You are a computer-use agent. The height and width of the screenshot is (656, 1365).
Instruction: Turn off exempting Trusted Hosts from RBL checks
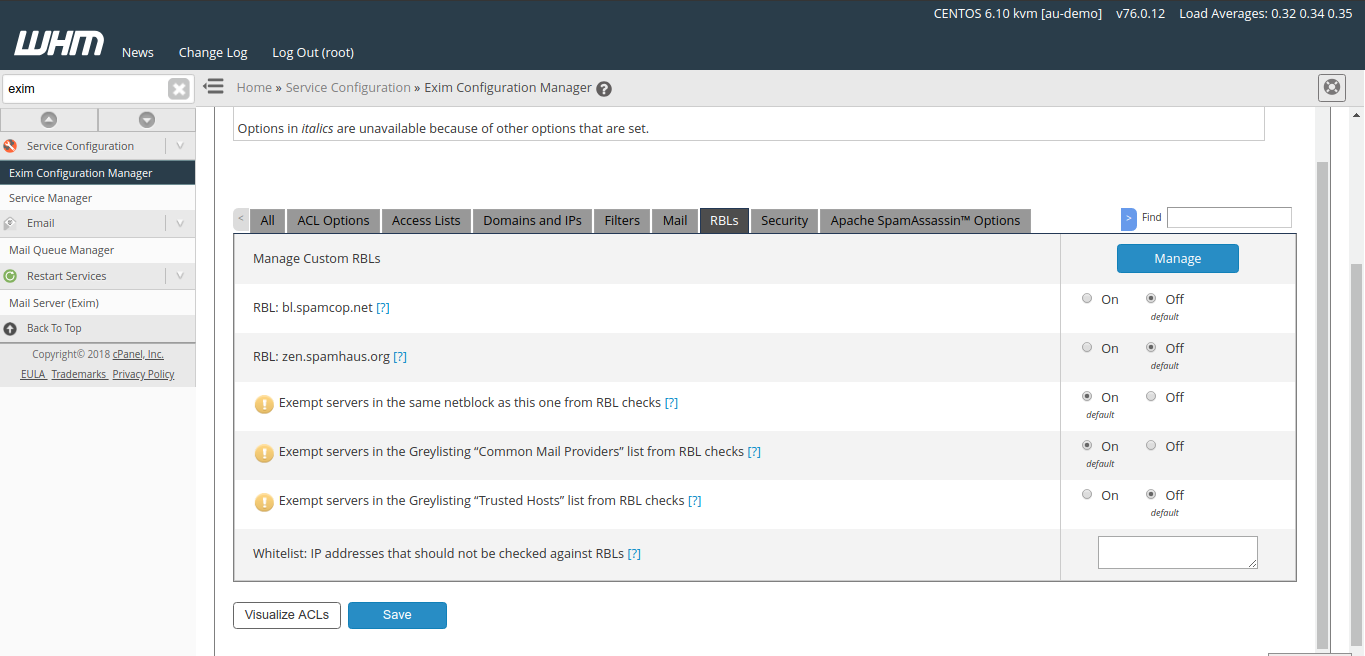click(x=1150, y=494)
